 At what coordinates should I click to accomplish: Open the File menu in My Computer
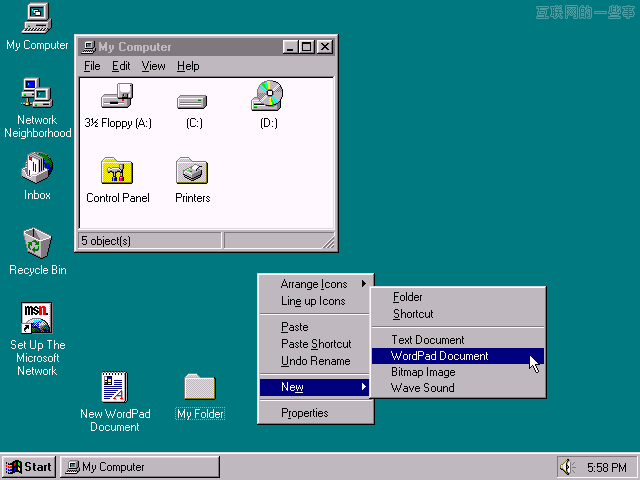pos(92,66)
